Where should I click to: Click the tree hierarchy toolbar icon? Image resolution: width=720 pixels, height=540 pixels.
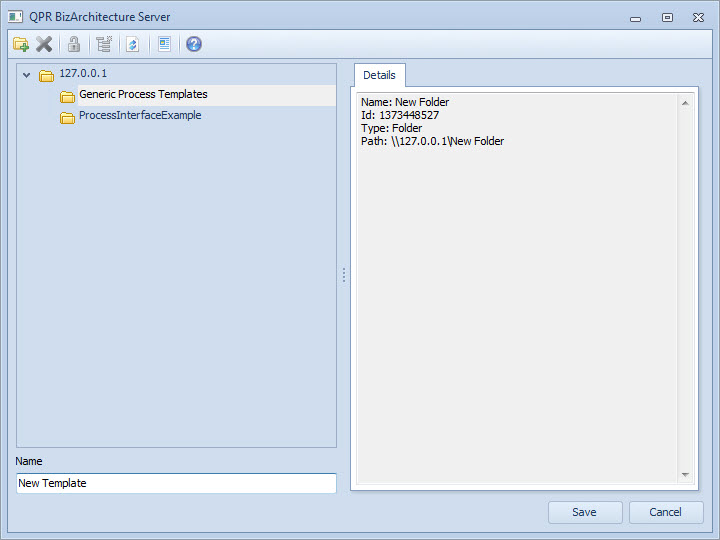click(x=104, y=44)
